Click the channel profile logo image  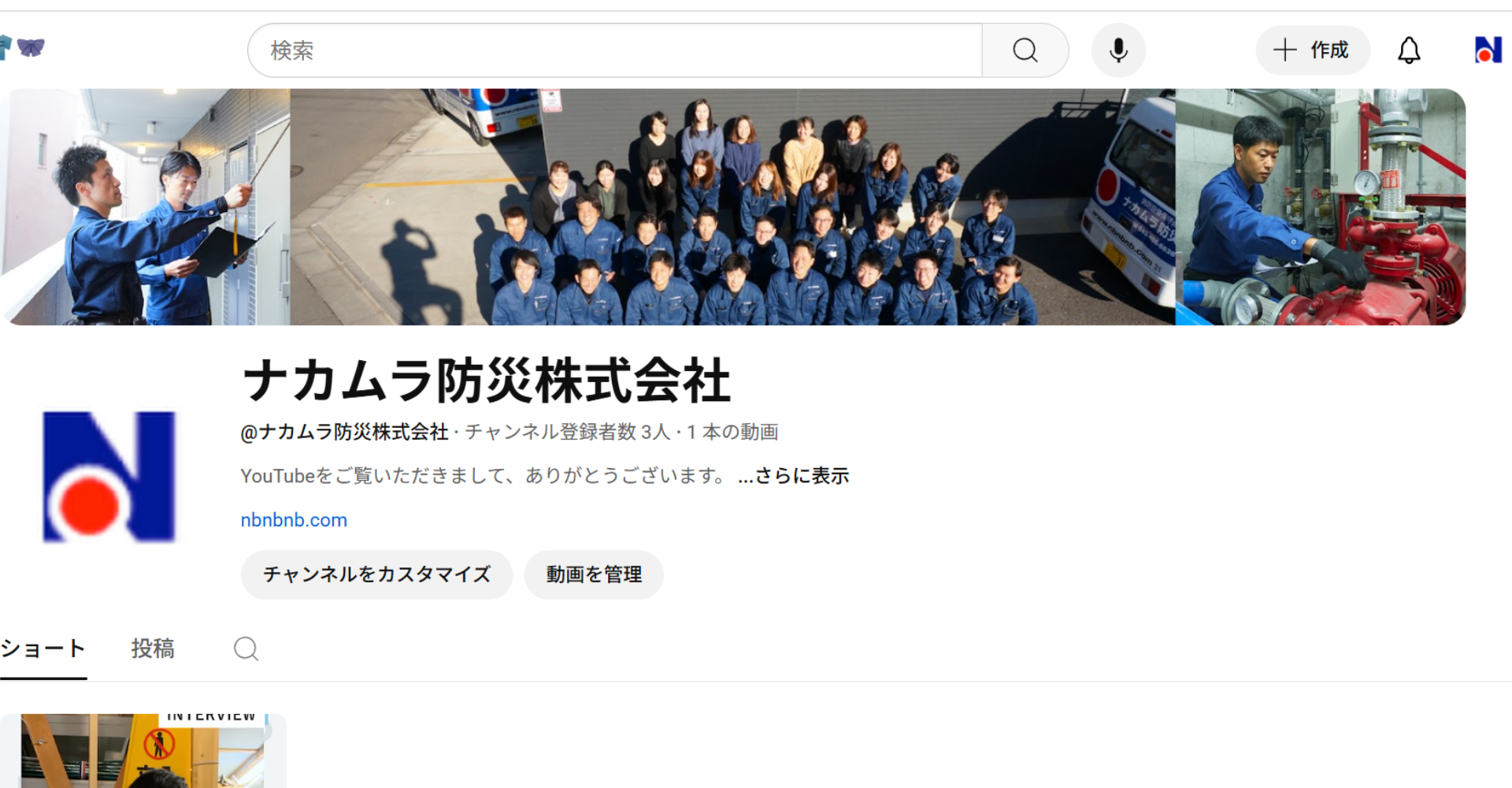coord(109,477)
